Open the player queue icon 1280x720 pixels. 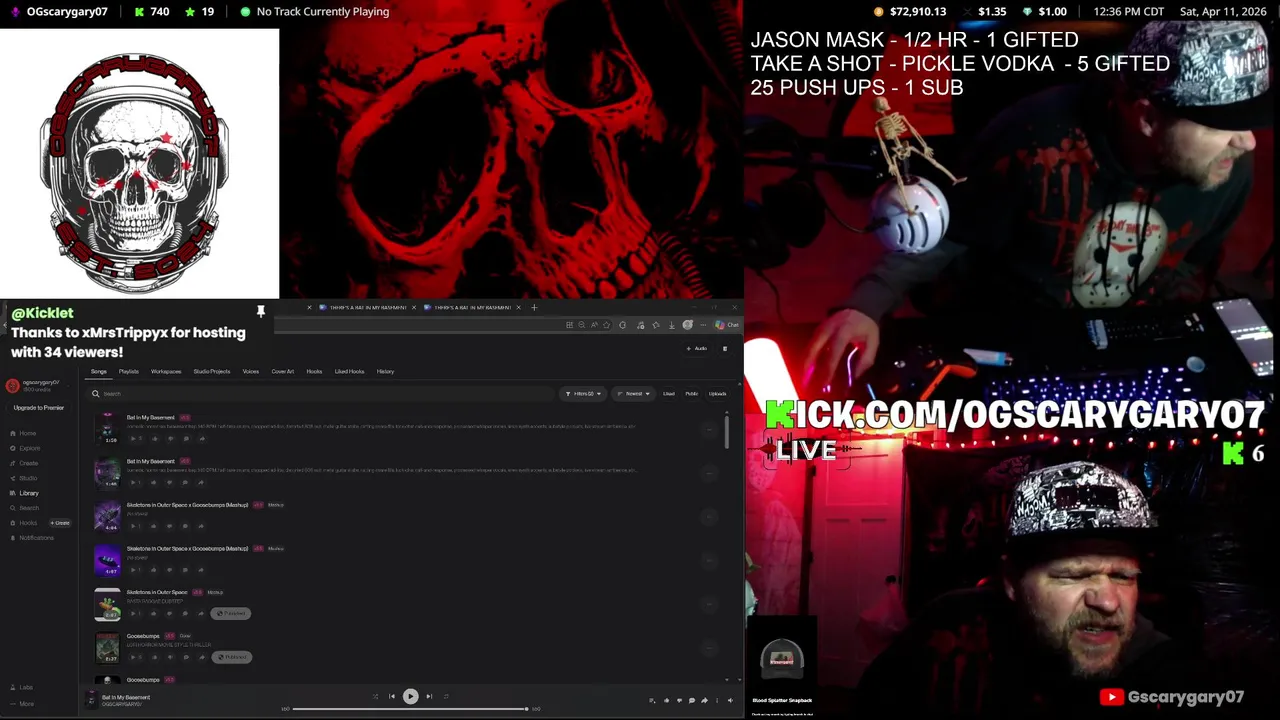point(652,700)
